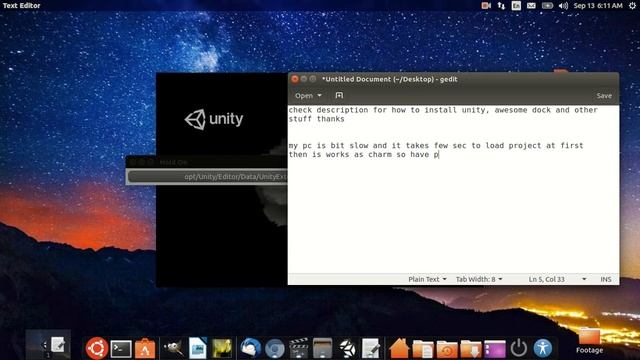Click the Open button in gedit

point(304,96)
